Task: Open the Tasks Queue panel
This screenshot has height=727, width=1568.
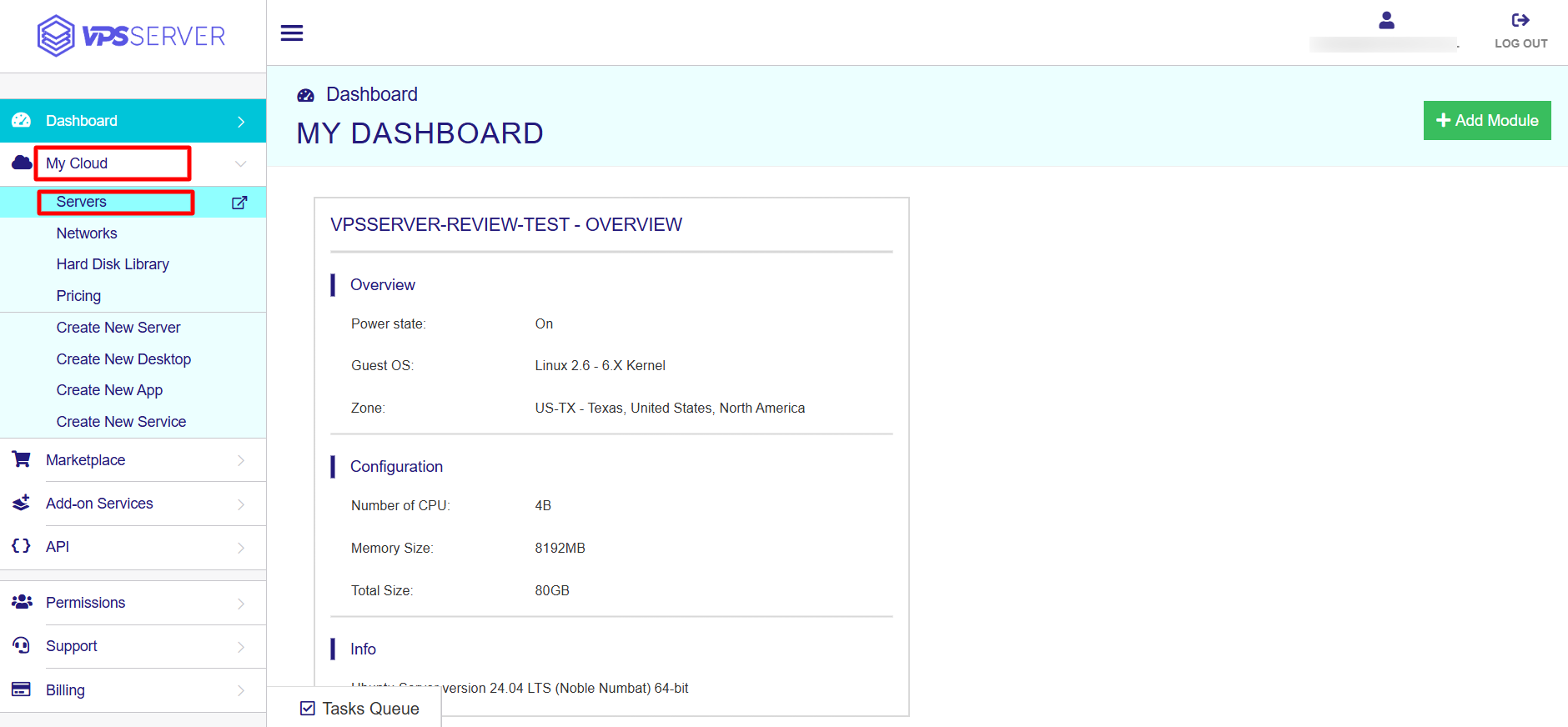Action: point(354,708)
